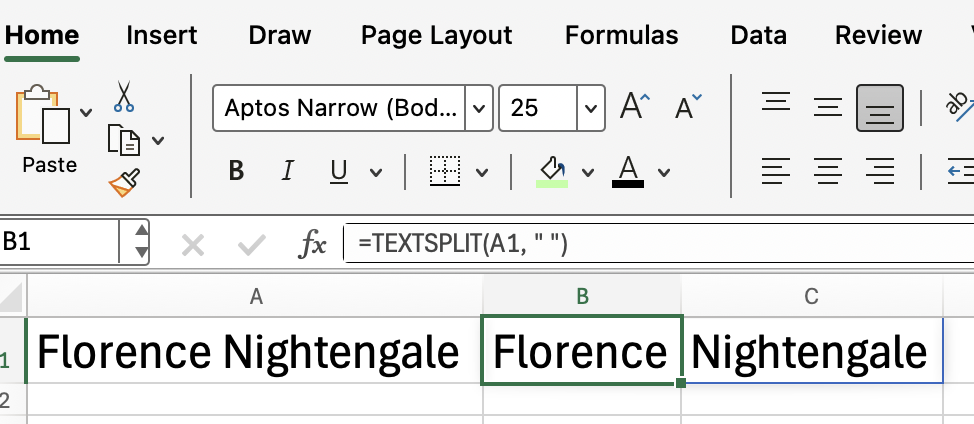The width and height of the screenshot is (974, 424).
Task: Click the fill handle on cell B1
Action: click(680, 382)
